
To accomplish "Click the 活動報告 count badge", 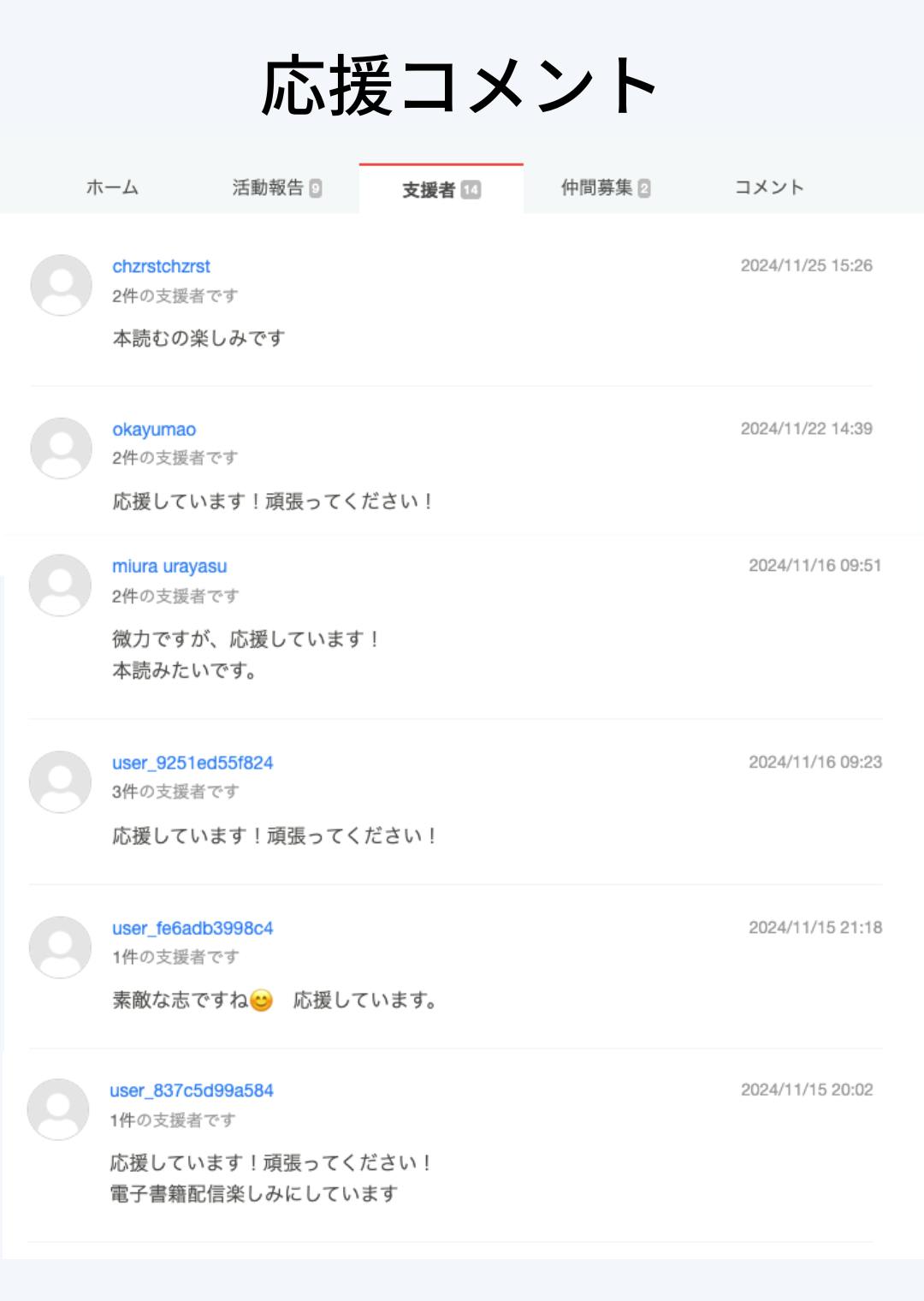I will tap(316, 188).
